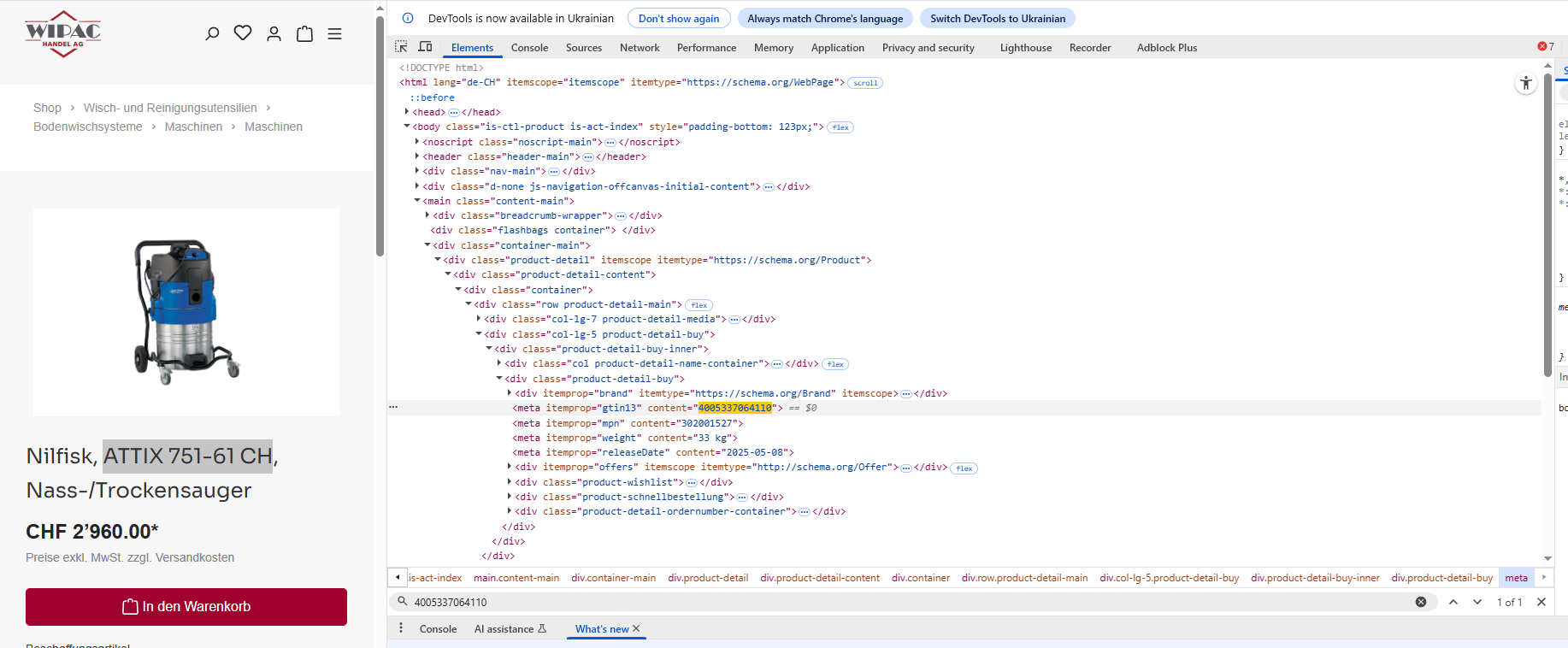
Task: Click Switch DevTools to Ukrainian
Action: (x=998, y=18)
